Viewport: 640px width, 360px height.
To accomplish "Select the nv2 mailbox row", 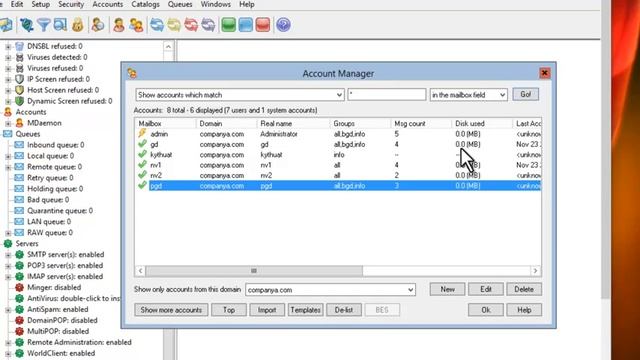I will (339, 175).
